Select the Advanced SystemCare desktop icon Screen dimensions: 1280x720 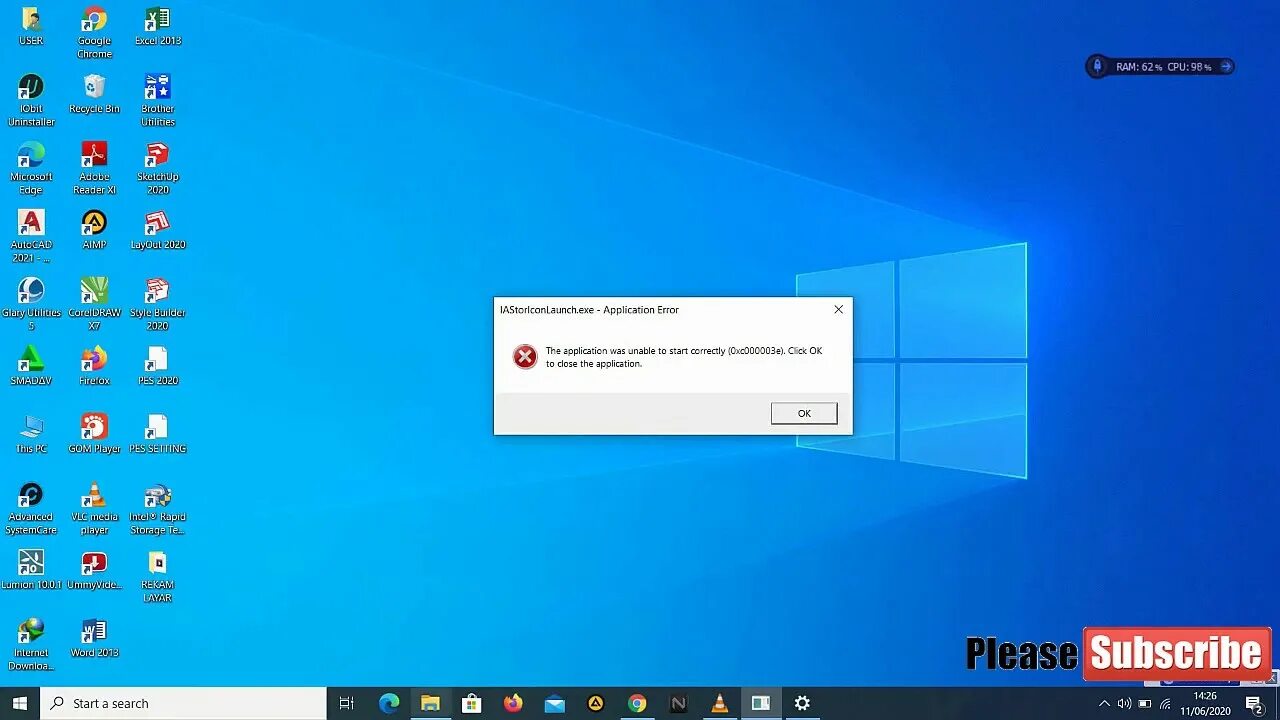pos(31,509)
